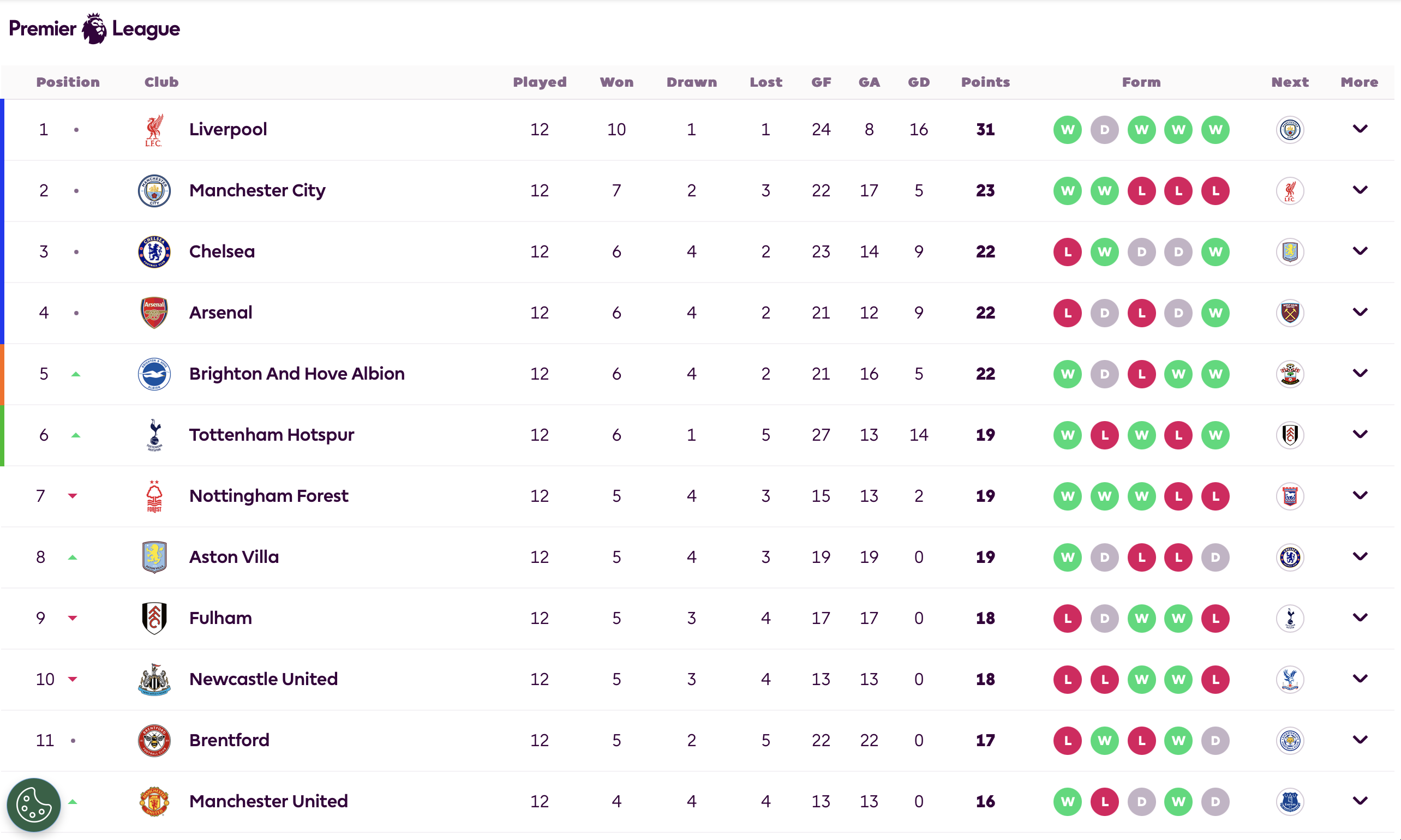Click Manchester City's latest loss form badge
The height and width of the screenshot is (840, 1401).
pos(1216,191)
